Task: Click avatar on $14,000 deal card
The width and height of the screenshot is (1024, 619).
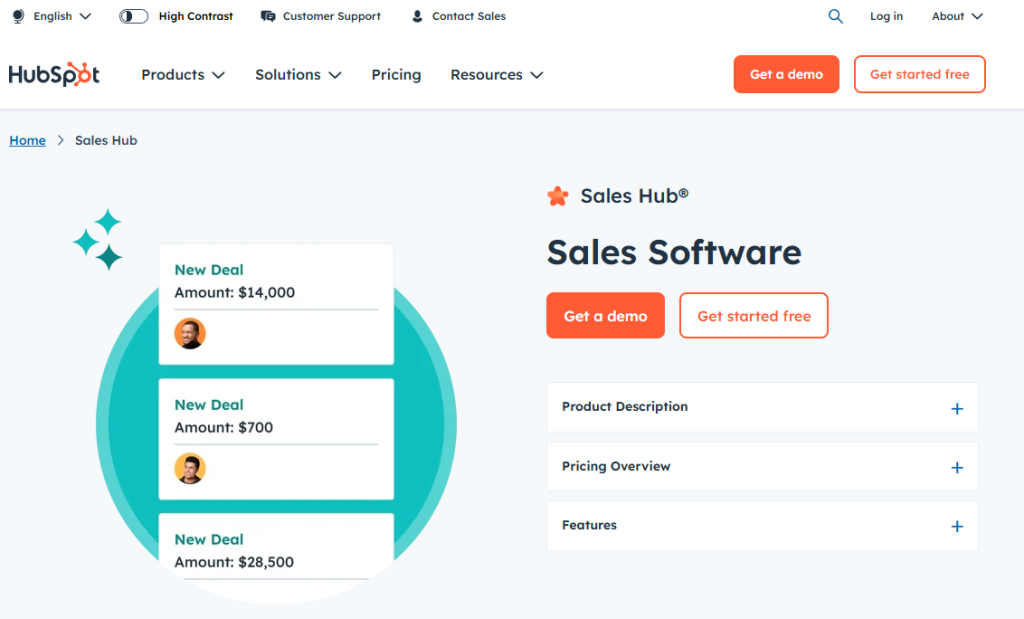Action: coord(190,333)
